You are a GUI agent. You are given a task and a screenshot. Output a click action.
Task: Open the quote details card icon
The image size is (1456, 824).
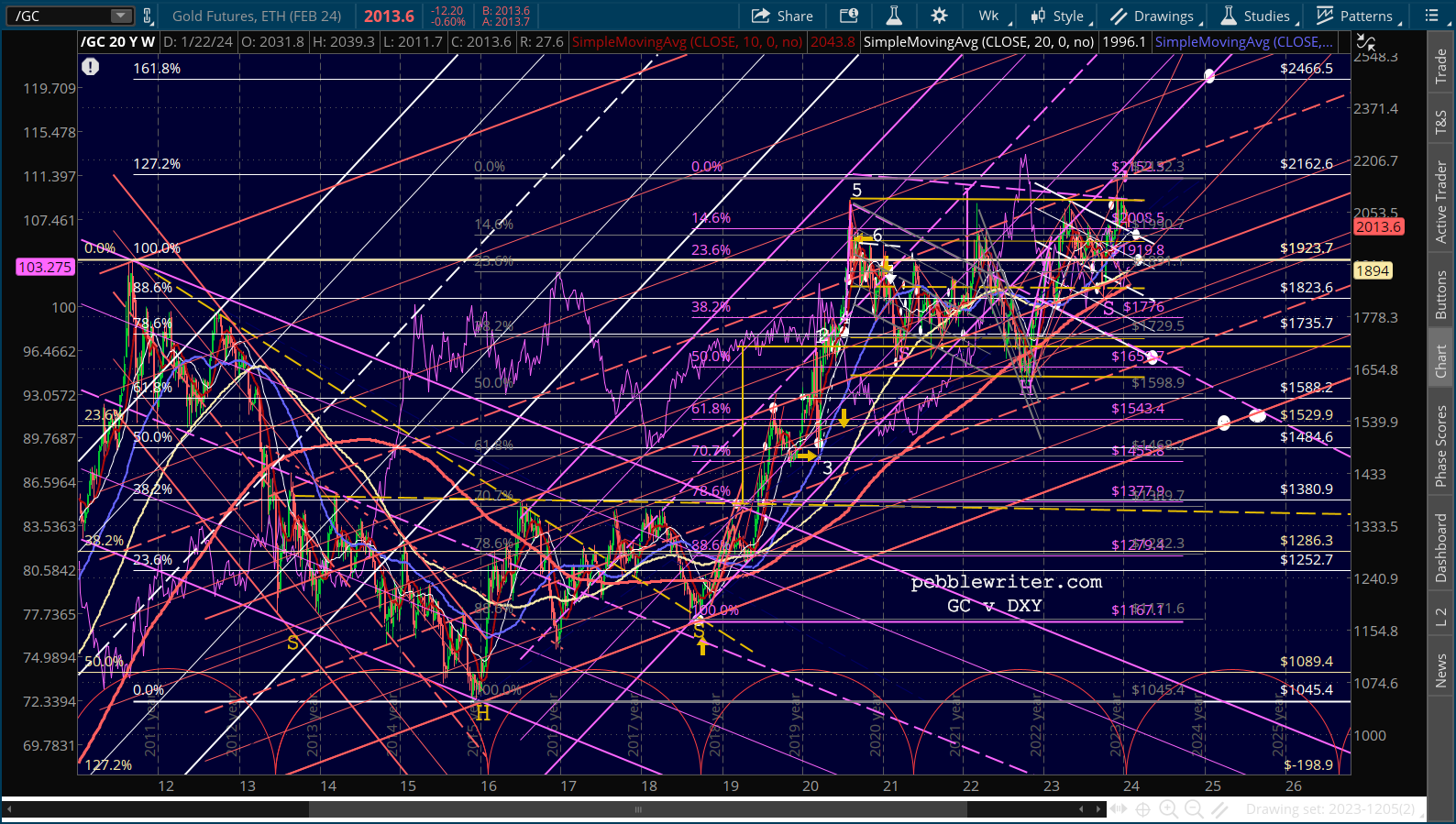pos(849,16)
